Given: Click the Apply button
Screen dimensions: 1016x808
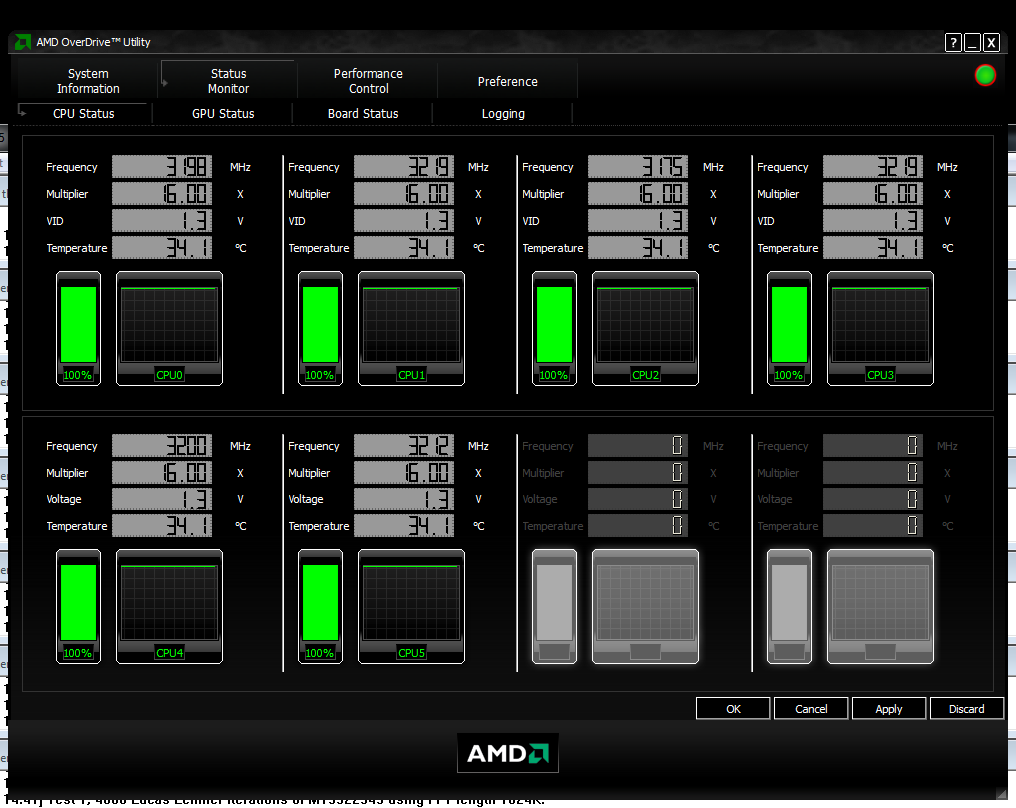Looking at the screenshot, I should click(888, 709).
